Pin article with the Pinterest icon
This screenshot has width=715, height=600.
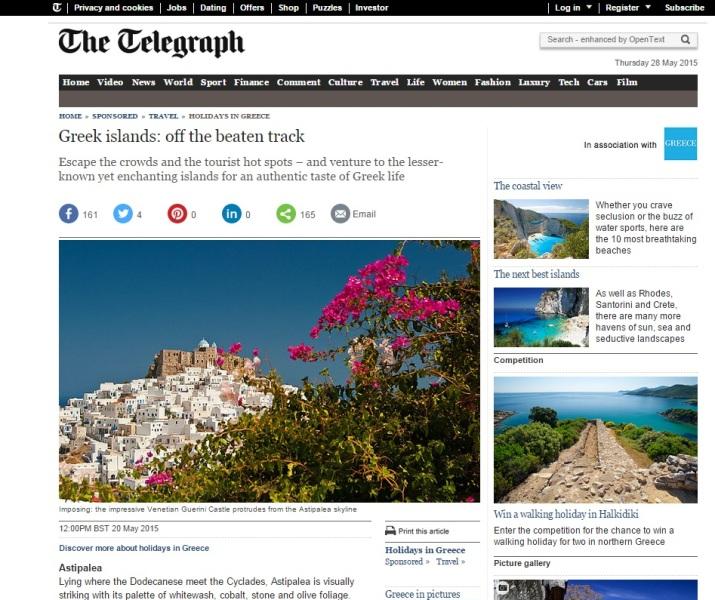point(177,214)
